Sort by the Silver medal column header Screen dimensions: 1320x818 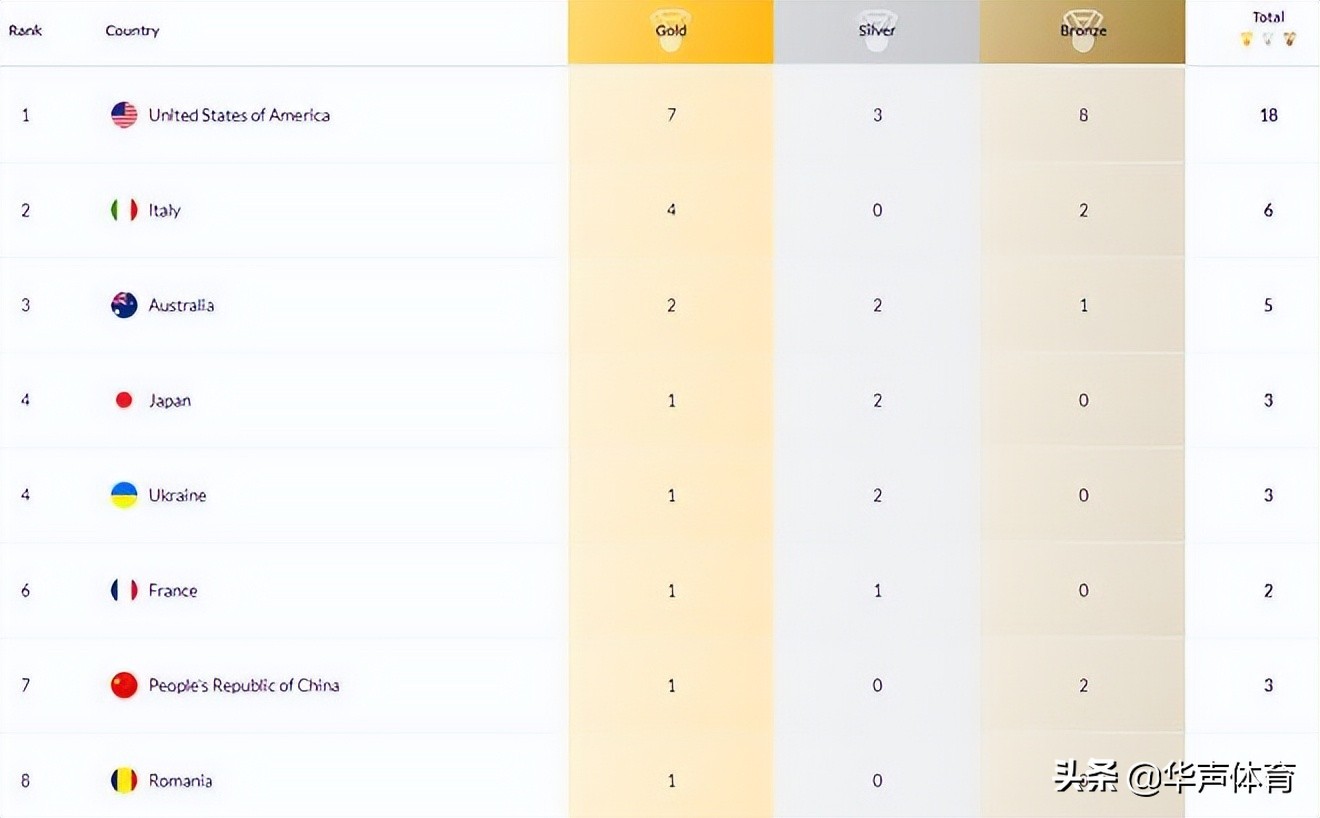[877, 31]
